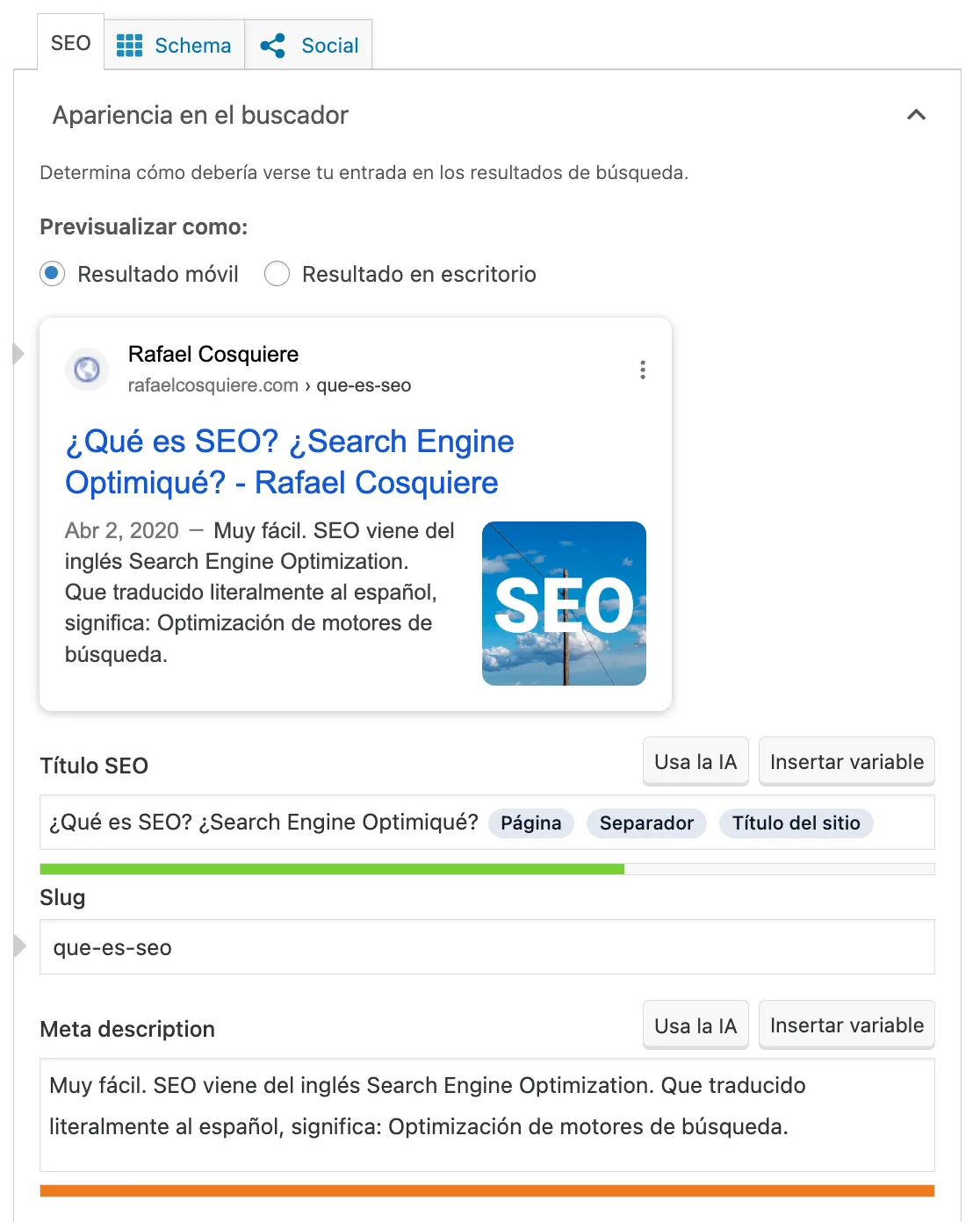Click Usa la IA for Título SEO
This screenshot has width=980, height=1222.
(x=695, y=761)
